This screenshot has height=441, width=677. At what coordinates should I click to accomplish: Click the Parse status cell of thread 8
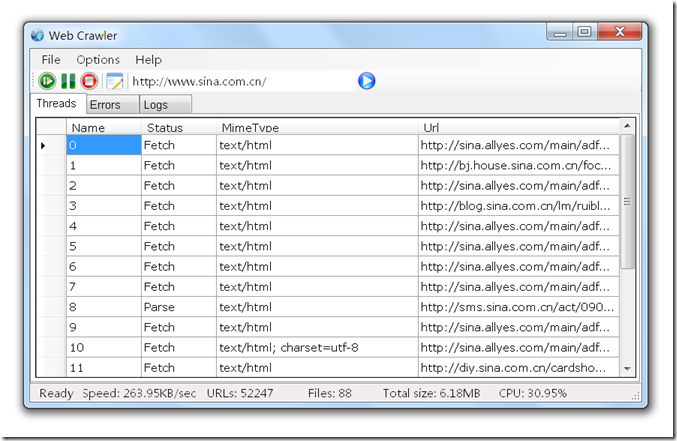pos(179,307)
